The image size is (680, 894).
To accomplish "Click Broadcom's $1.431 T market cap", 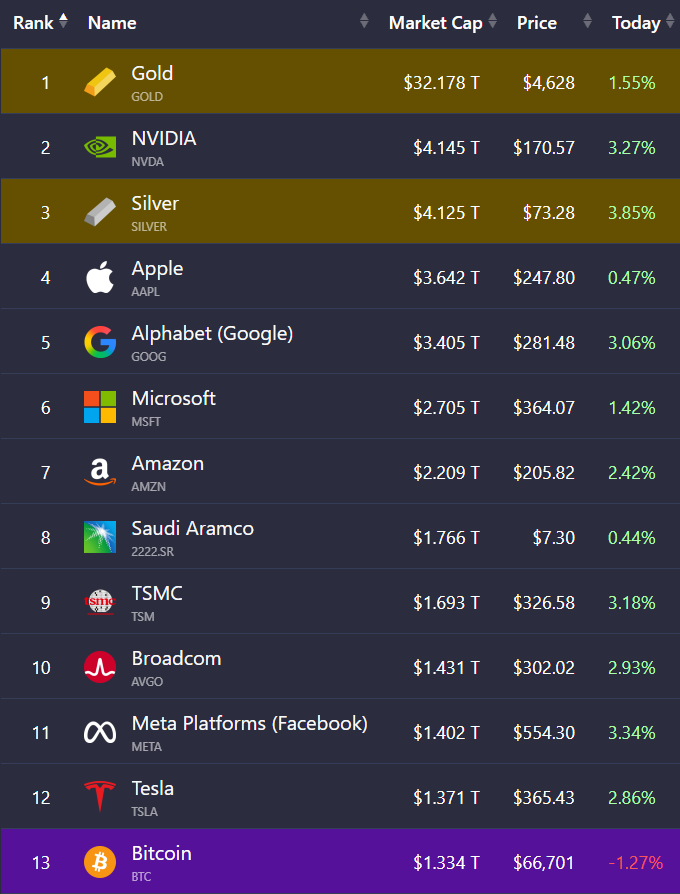I will [x=446, y=668].
